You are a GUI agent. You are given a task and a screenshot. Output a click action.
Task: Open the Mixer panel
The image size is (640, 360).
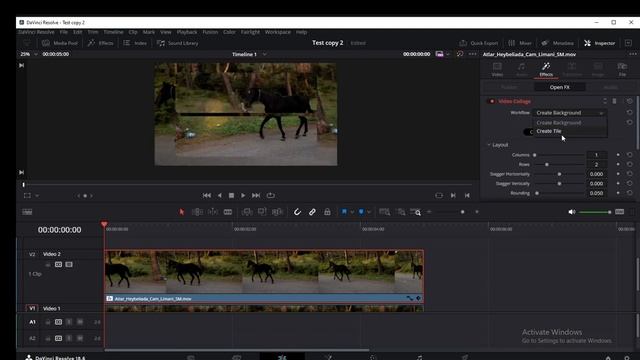[520, 43]
